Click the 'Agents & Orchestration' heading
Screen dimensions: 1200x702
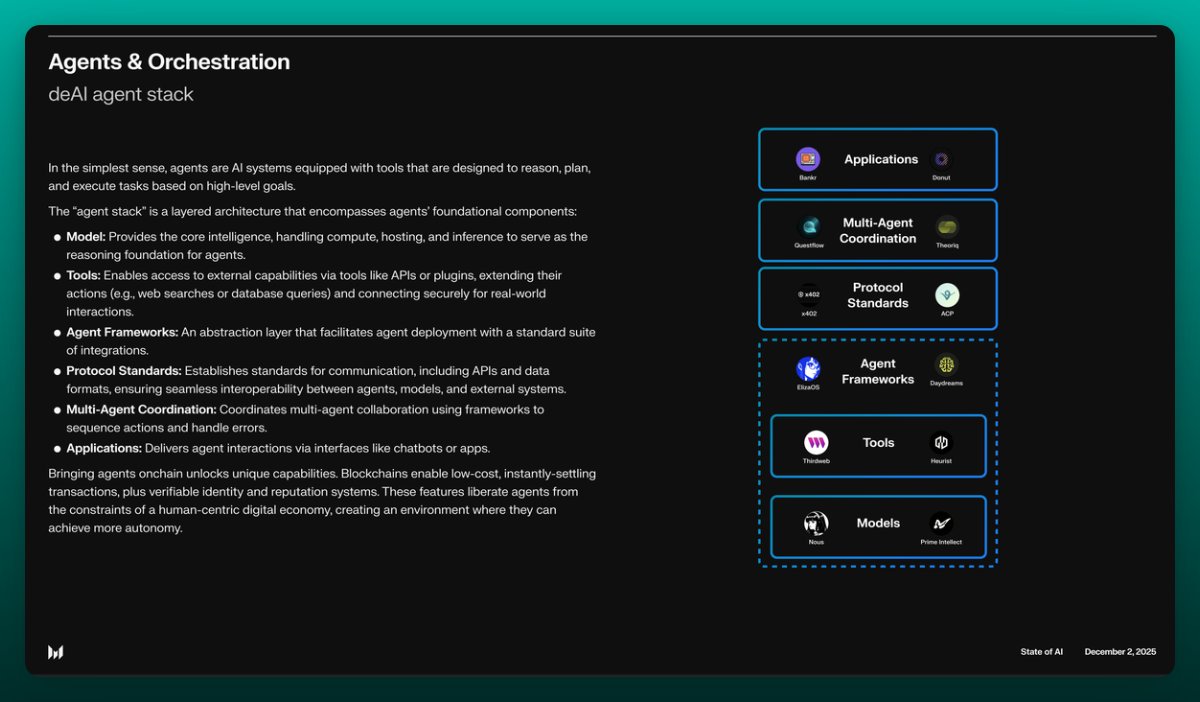[169, 62]
